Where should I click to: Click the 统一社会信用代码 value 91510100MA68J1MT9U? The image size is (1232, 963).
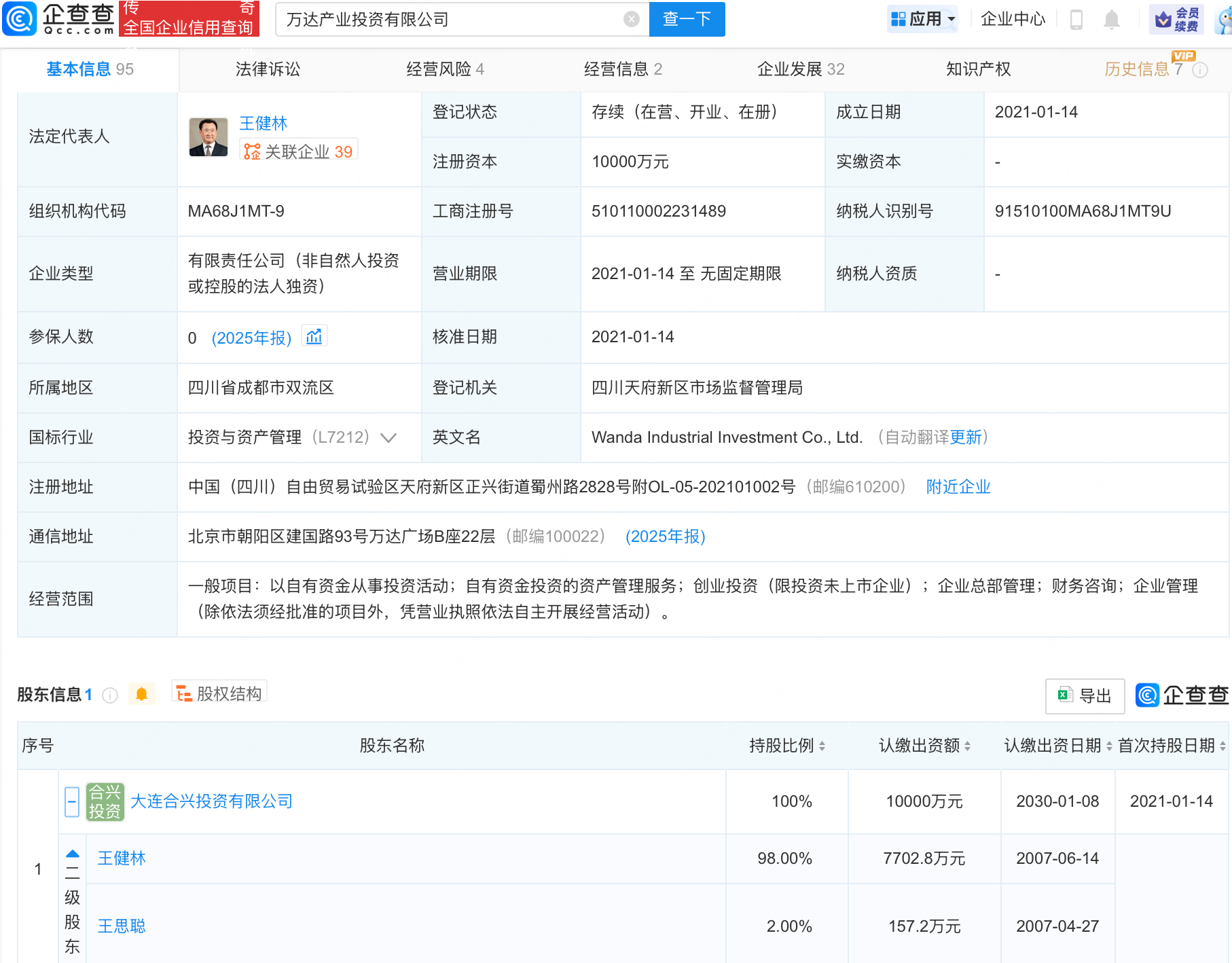(x=1083, y=211)
